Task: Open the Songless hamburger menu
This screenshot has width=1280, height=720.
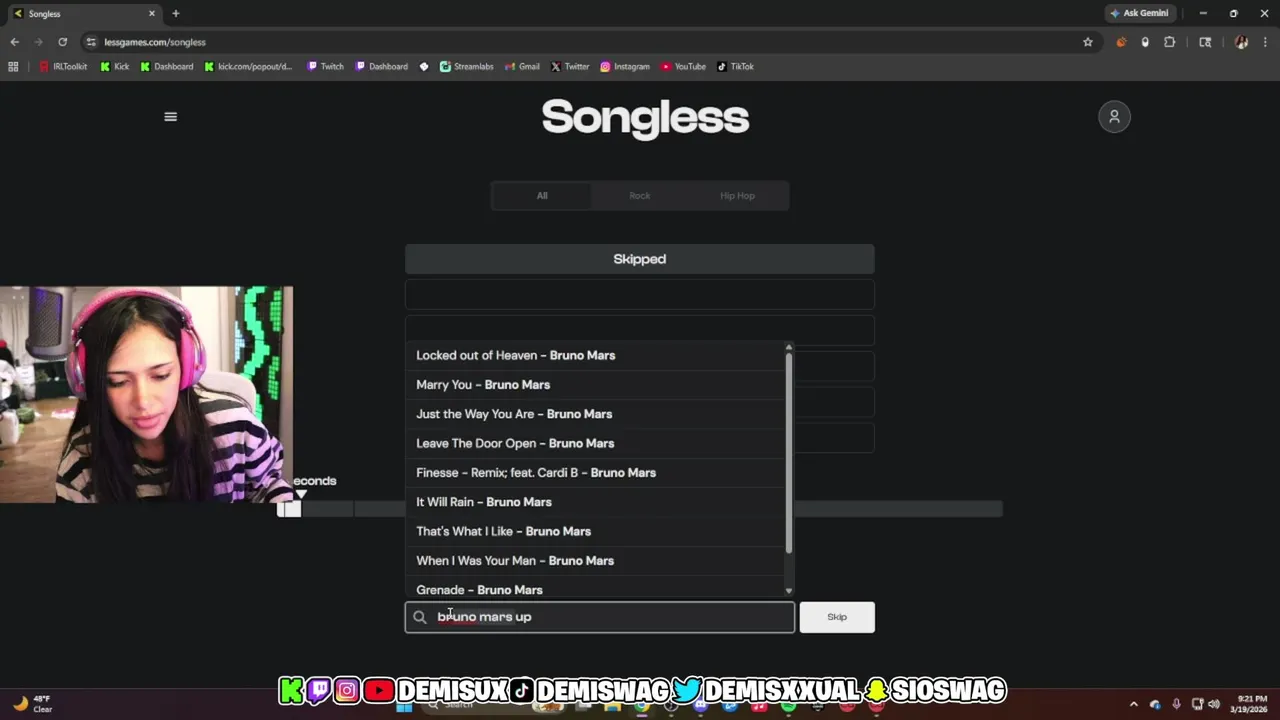Action: 170,117
